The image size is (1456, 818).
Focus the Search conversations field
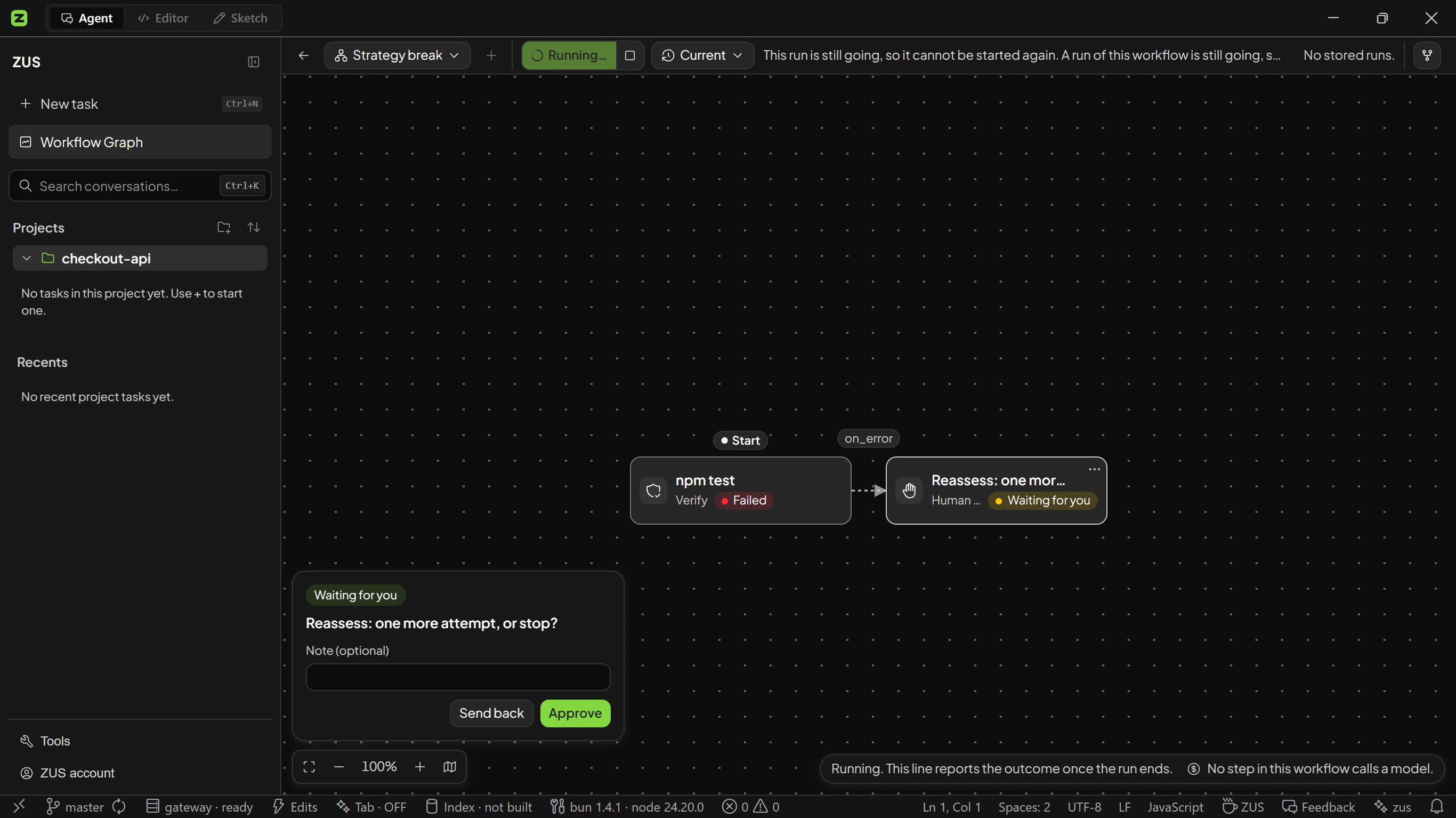[x=140, y=186]
